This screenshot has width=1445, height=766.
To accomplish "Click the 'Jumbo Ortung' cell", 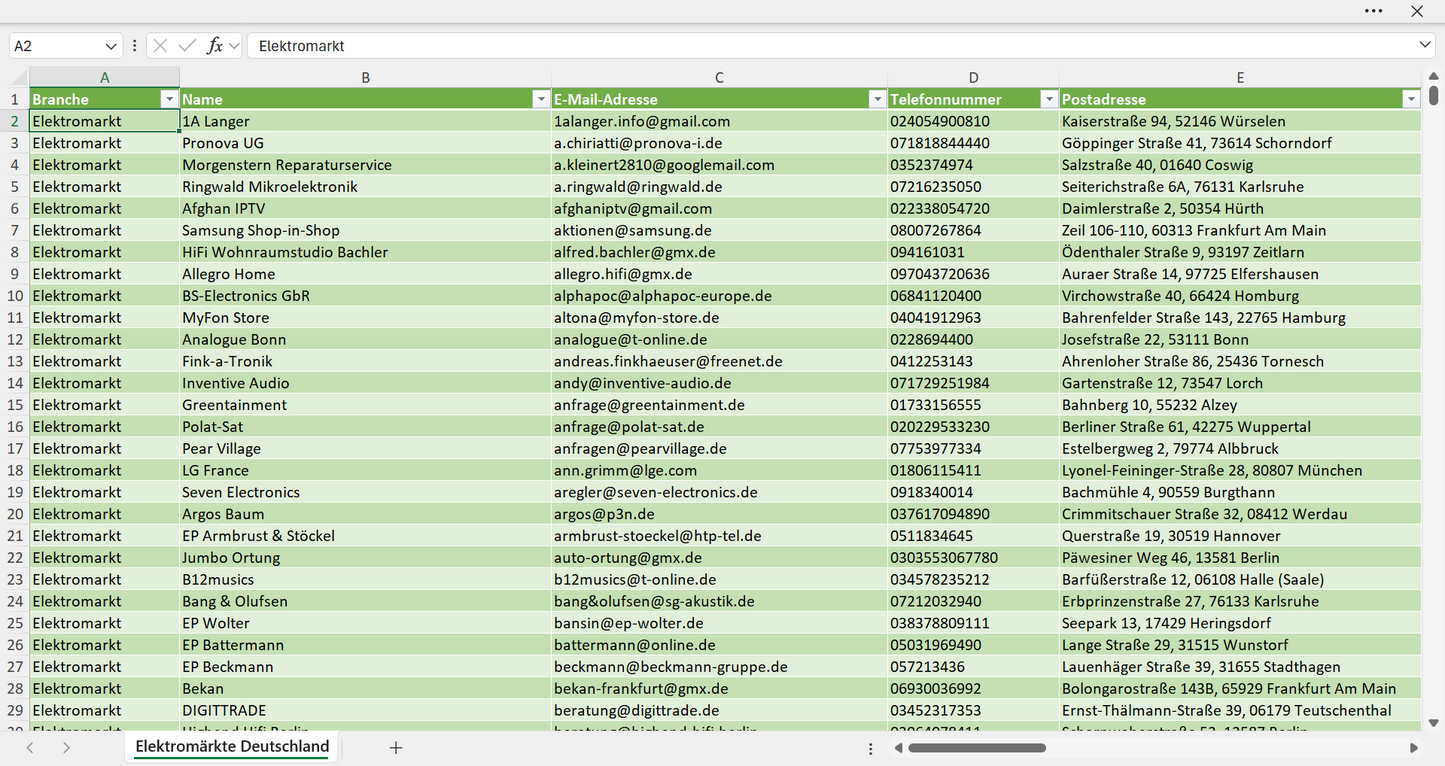I will coord(365,558).
